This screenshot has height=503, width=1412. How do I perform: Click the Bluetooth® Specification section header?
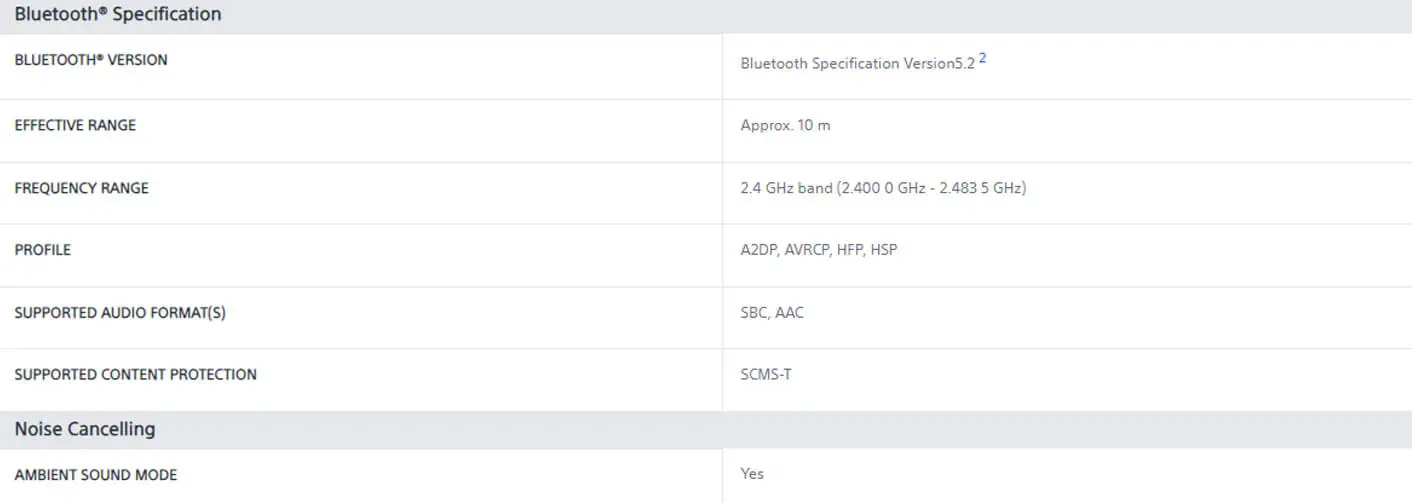118,15
